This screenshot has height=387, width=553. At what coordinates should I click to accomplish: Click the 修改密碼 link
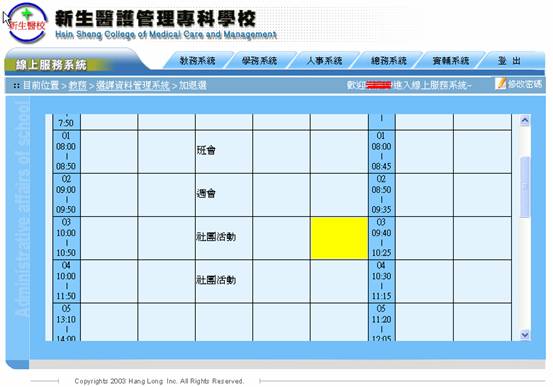pos(524,84)
